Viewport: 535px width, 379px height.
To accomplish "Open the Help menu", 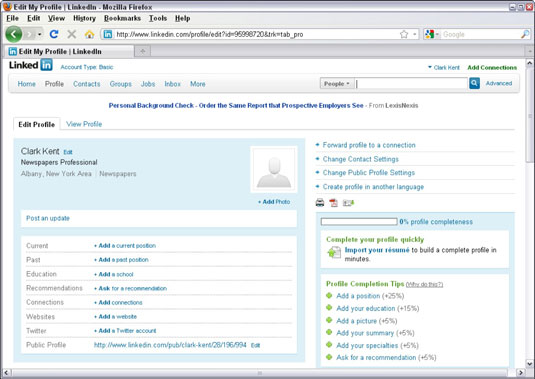I will (x=183, y=18).
